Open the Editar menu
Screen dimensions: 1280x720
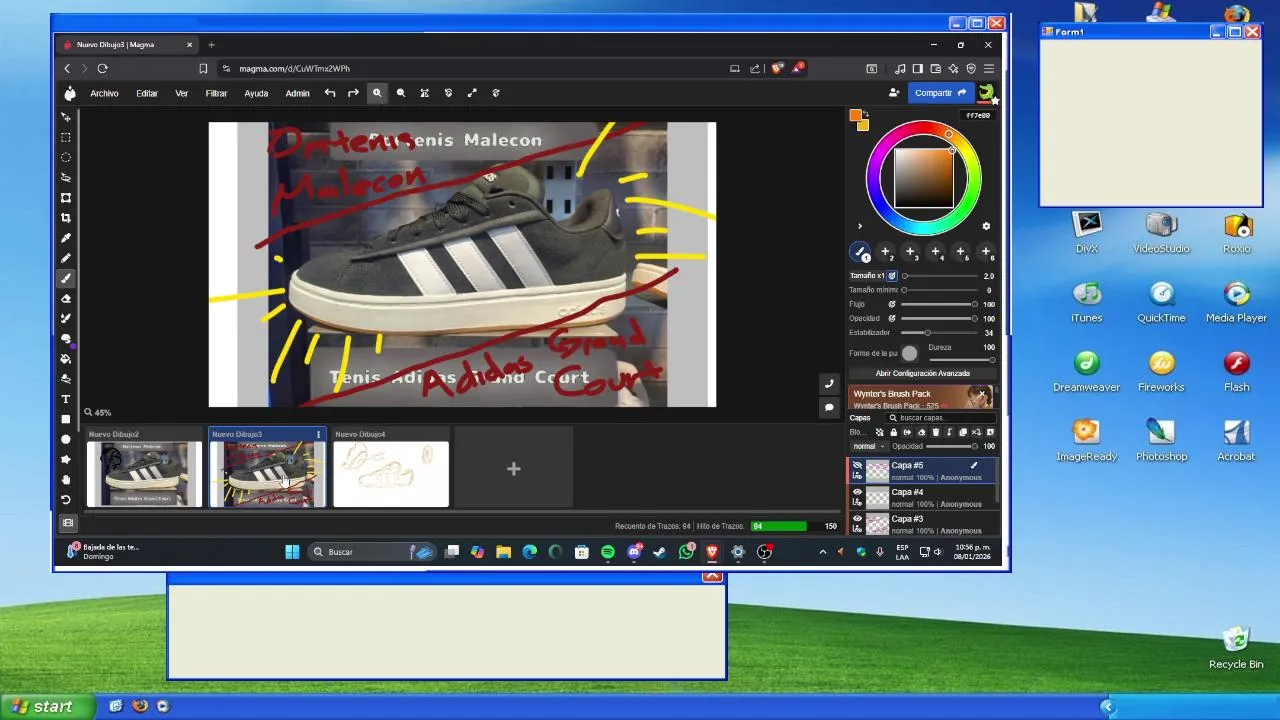coord(147,93)
